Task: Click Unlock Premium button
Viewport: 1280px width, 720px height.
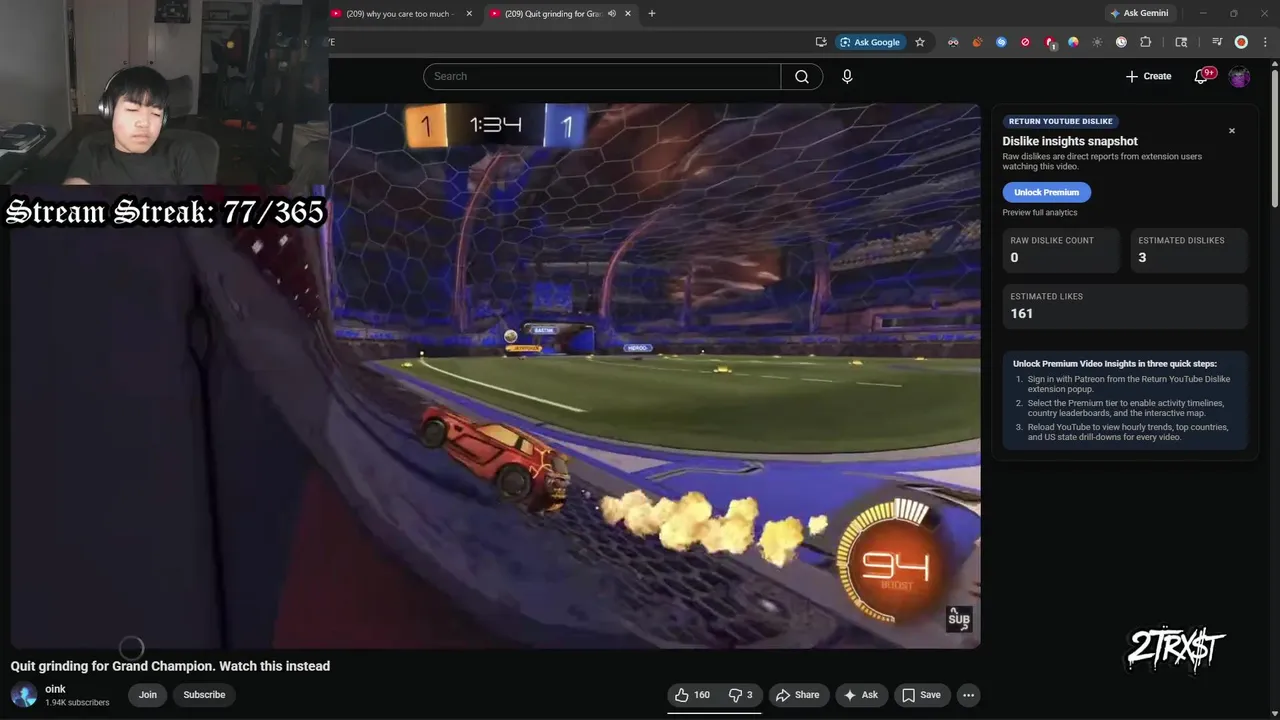Action: point(1046,192)
